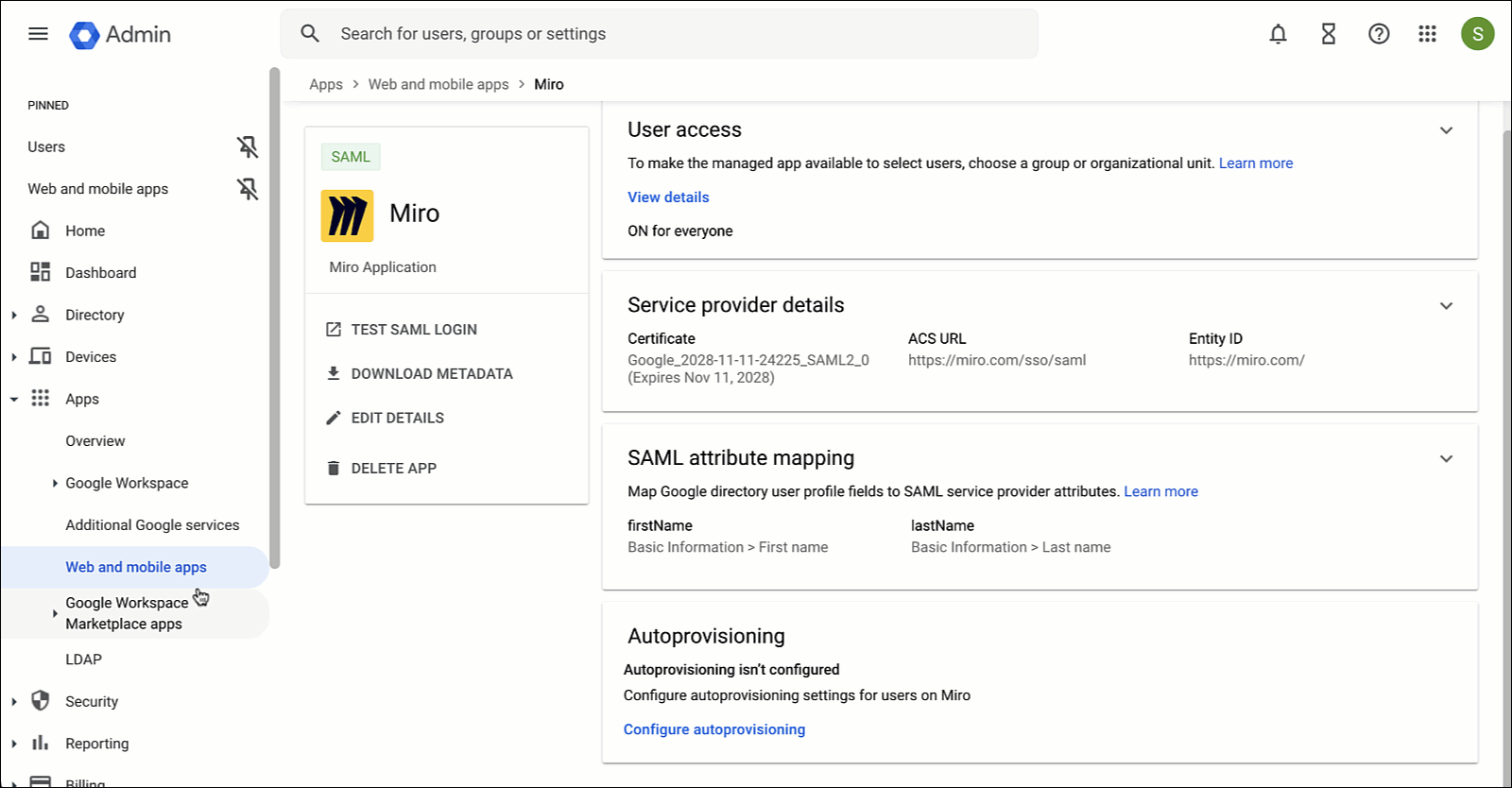The height and width of the screenshot is (788, 1512).
Task: Click the download metadata arrow icon
Action: [333, 373]
